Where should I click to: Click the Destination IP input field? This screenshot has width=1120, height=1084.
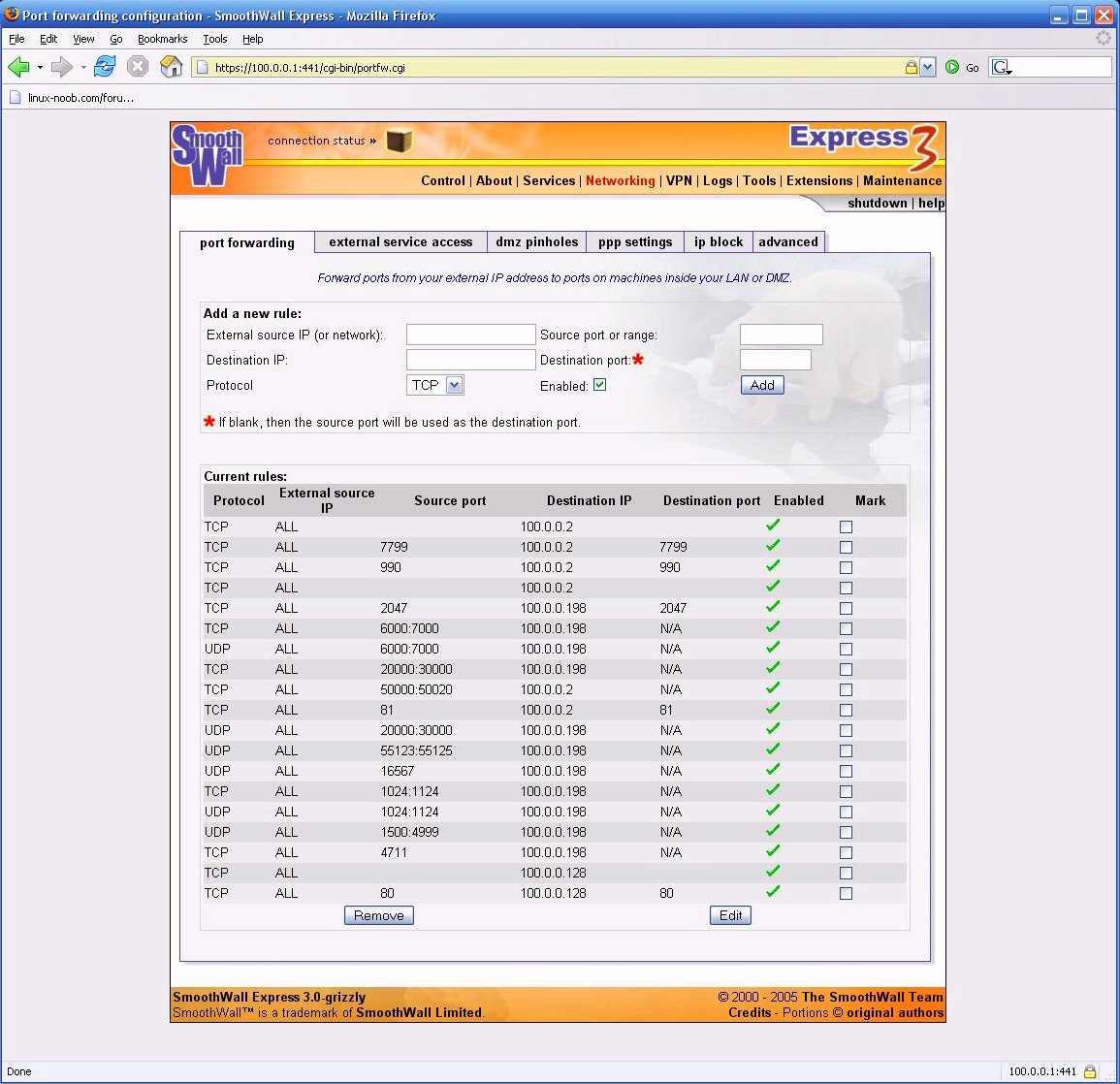pyautogui.click(x=470, y=360)
